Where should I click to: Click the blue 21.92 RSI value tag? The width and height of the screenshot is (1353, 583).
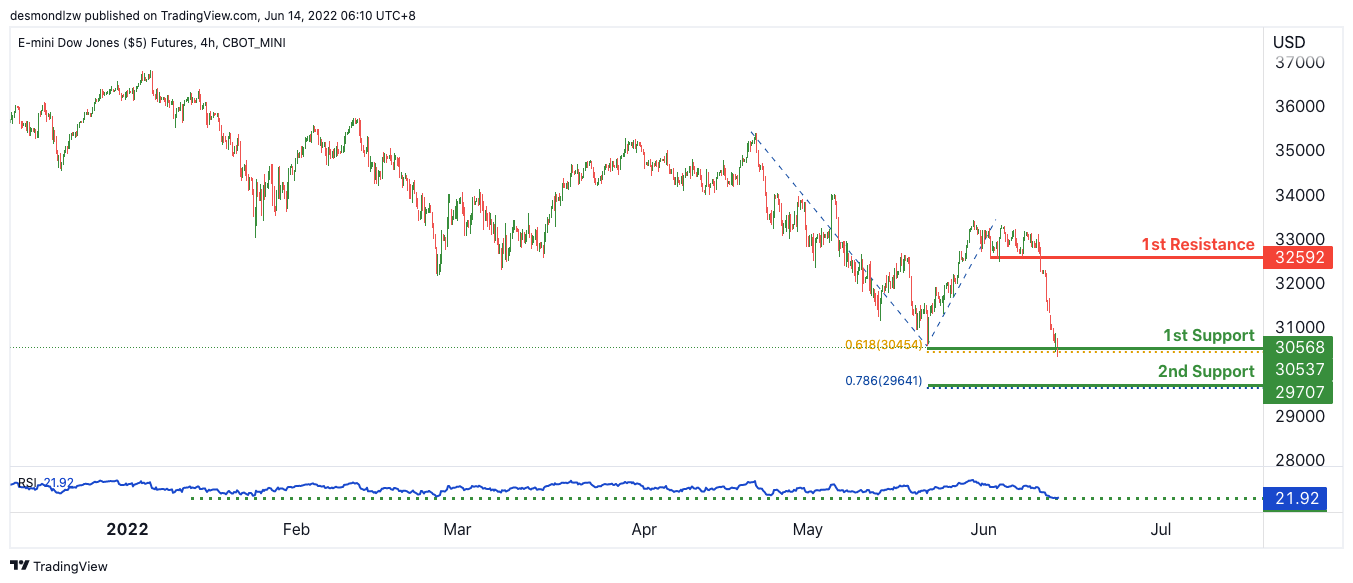point(1293,498)
